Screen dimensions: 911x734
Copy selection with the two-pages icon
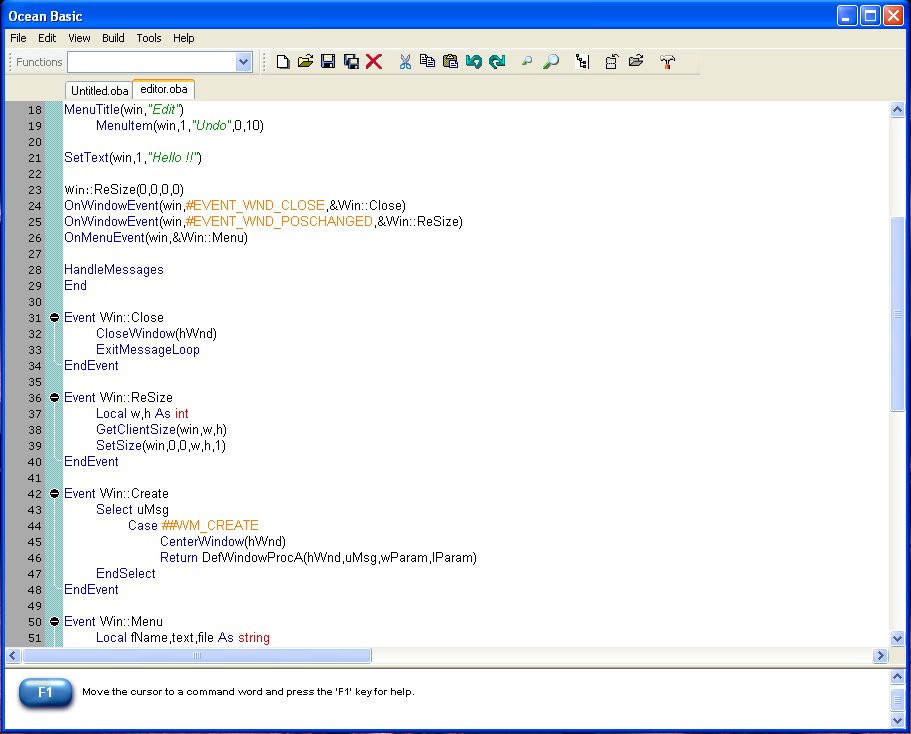click(x=428, y=61)
